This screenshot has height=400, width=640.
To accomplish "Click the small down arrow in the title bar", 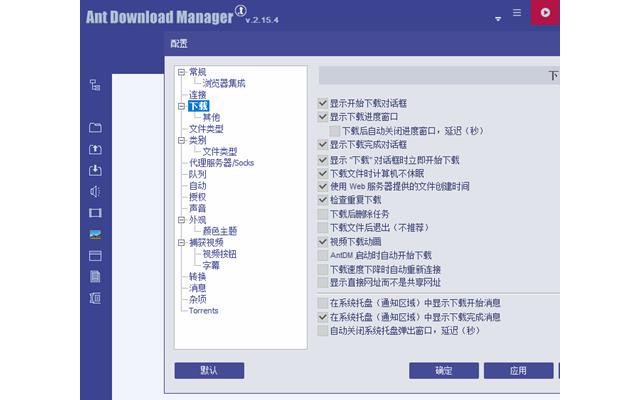I will [x=498, y=19].
